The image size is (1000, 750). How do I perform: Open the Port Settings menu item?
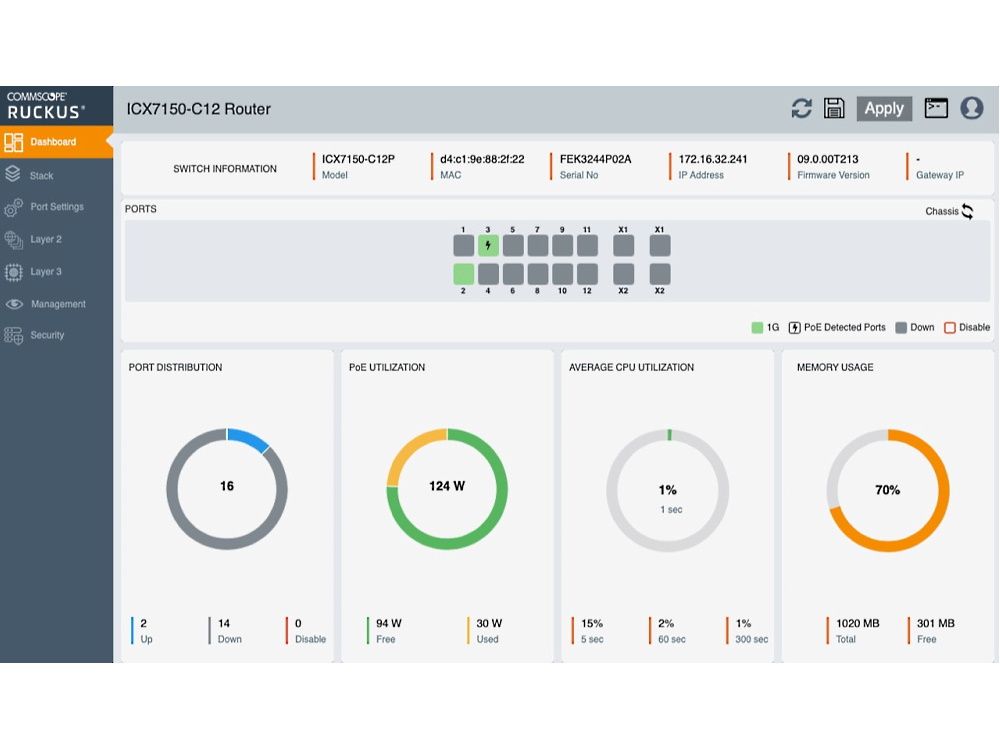click(56, 207)
